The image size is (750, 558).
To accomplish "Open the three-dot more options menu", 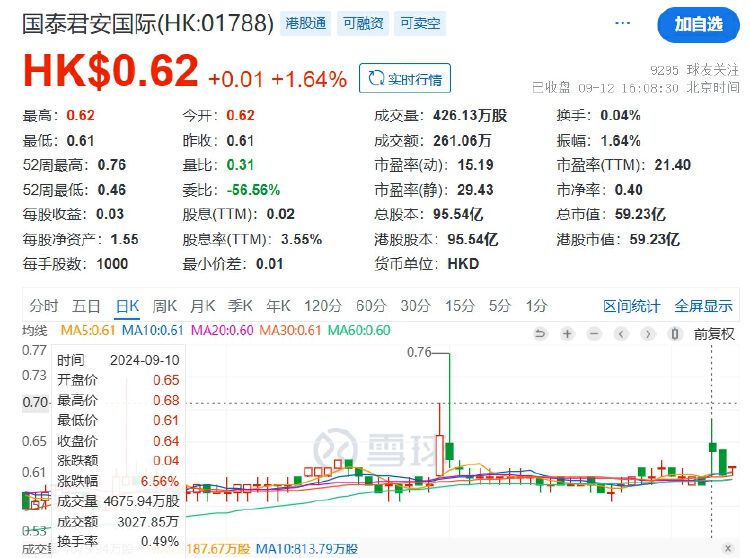I will pyautogui.click(x=622, y=23).
